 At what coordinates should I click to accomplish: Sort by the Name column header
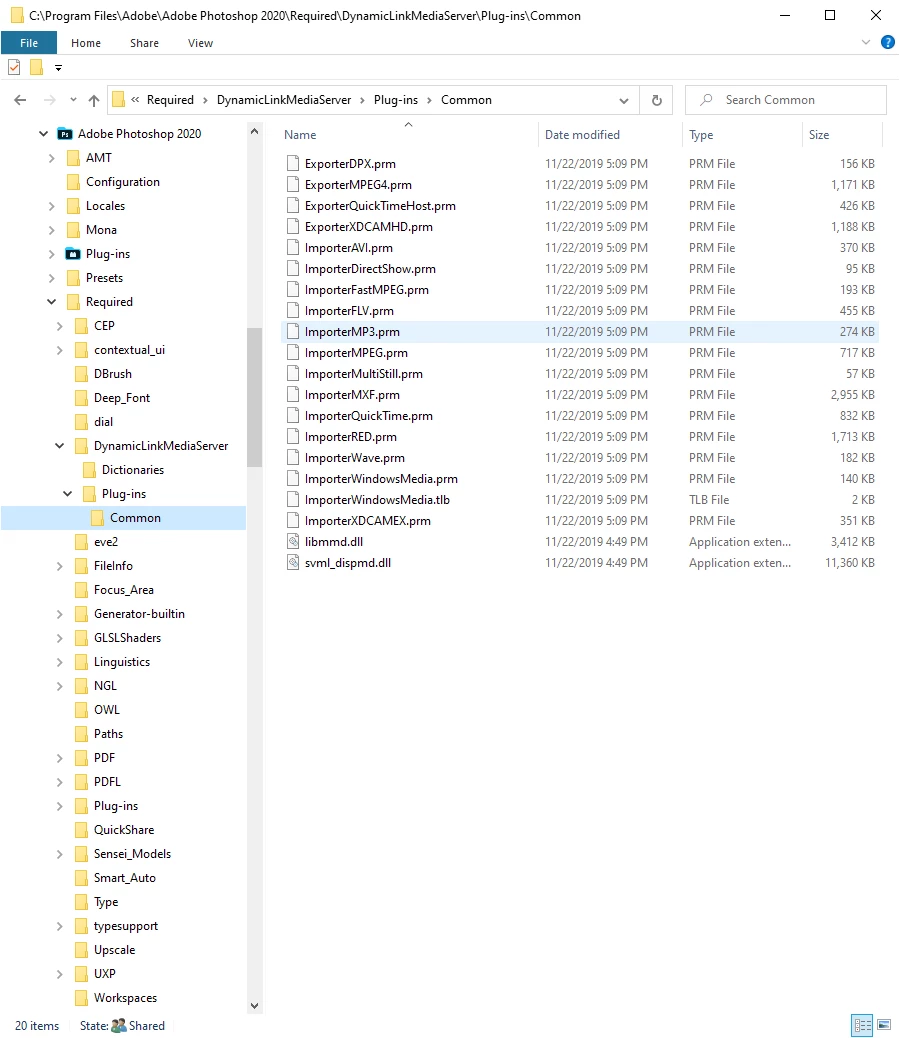click(300, 134)
